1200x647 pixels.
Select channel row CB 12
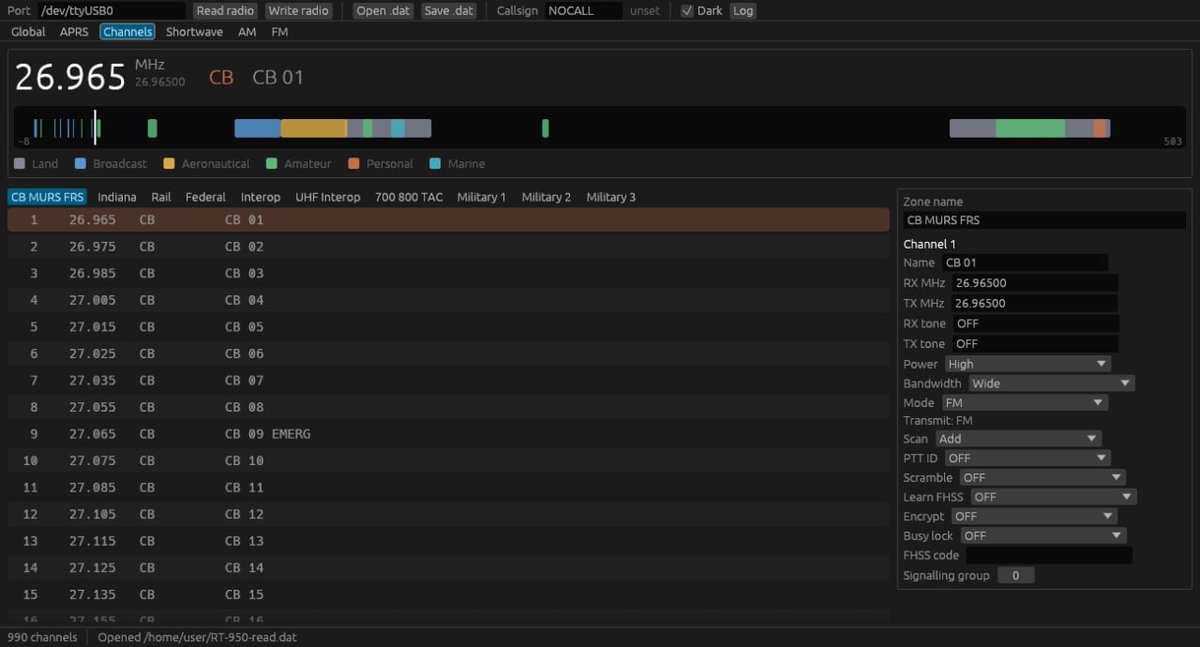pos(448,514)
